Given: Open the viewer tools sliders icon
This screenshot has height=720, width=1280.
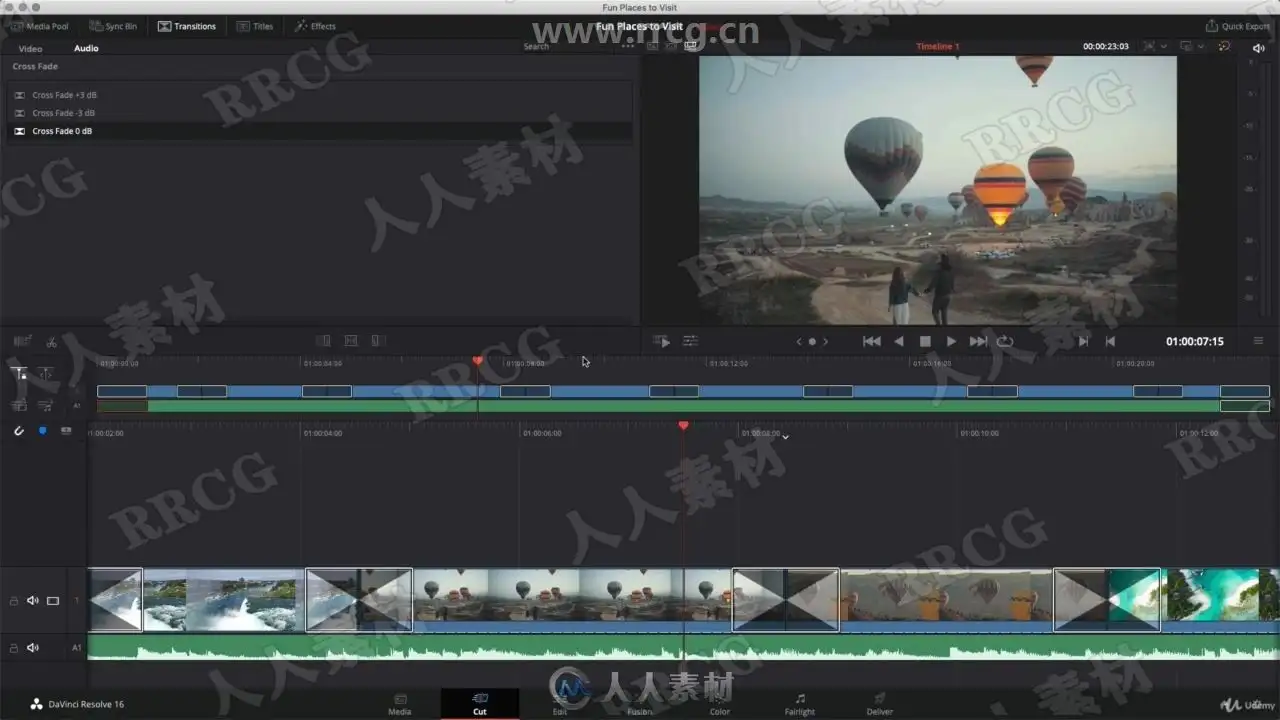Looking at the screenshot, I should tap(690, 341).
